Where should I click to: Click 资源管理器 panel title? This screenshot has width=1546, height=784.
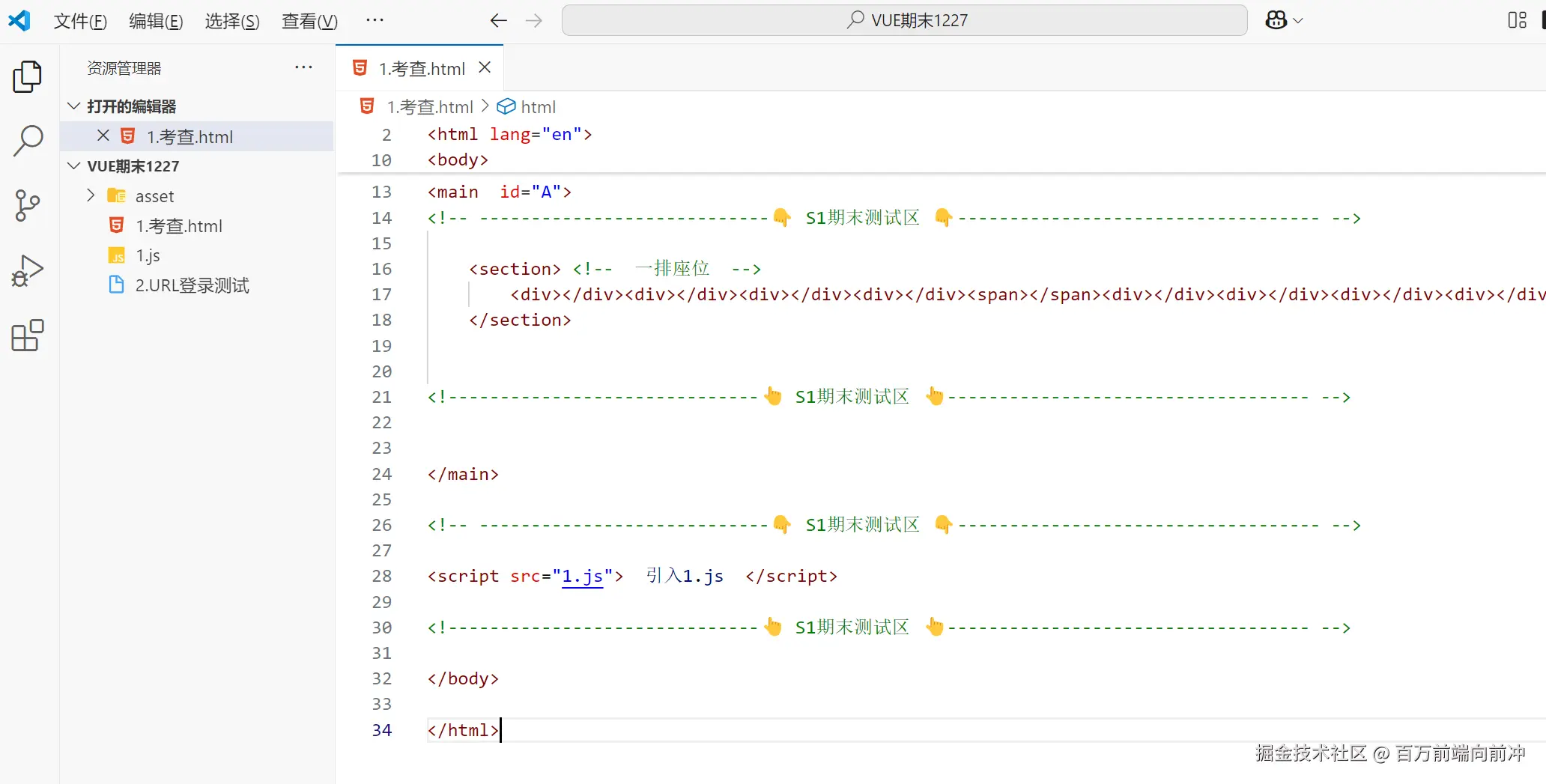click(124, 67)
